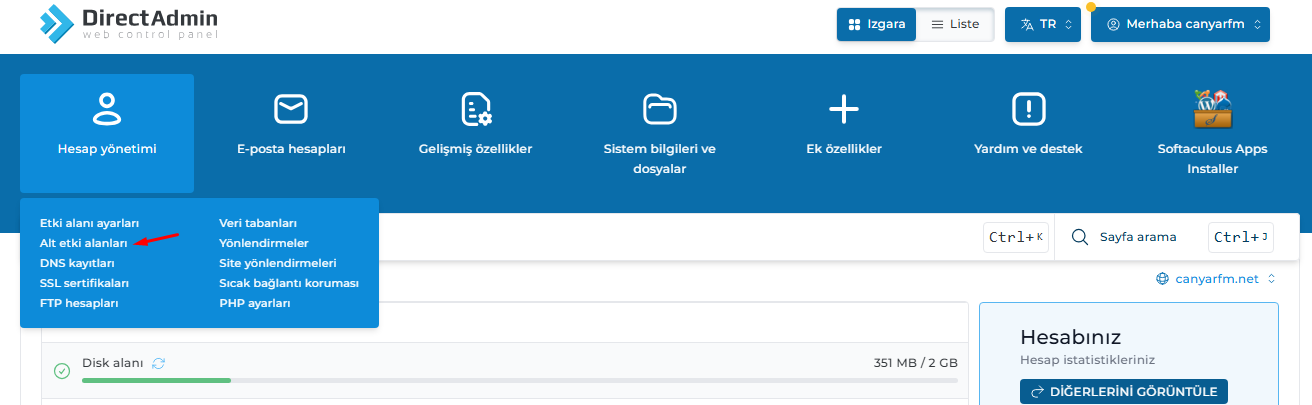Open Sistem bilgileri ve dosyalar folder icon
Viewport: 1312px width, 405px height.
[x=659, y=108]
